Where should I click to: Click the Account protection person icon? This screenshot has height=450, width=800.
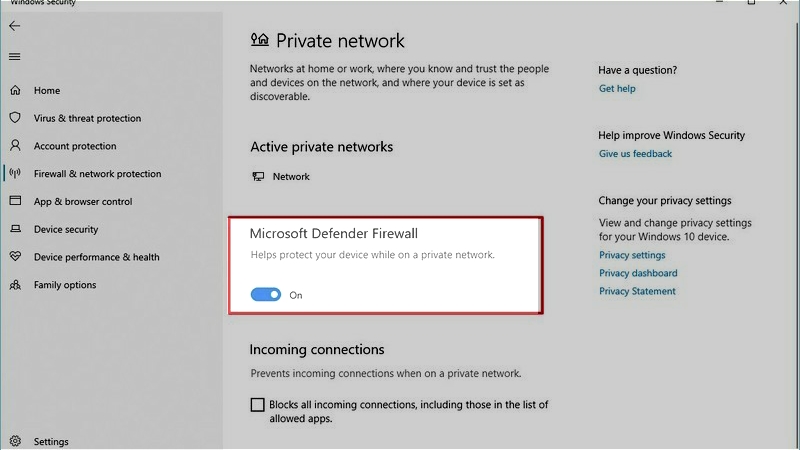pos(15,146)
